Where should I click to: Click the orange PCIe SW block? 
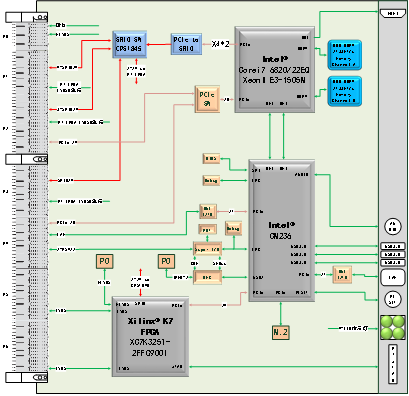tap(207, 99)
